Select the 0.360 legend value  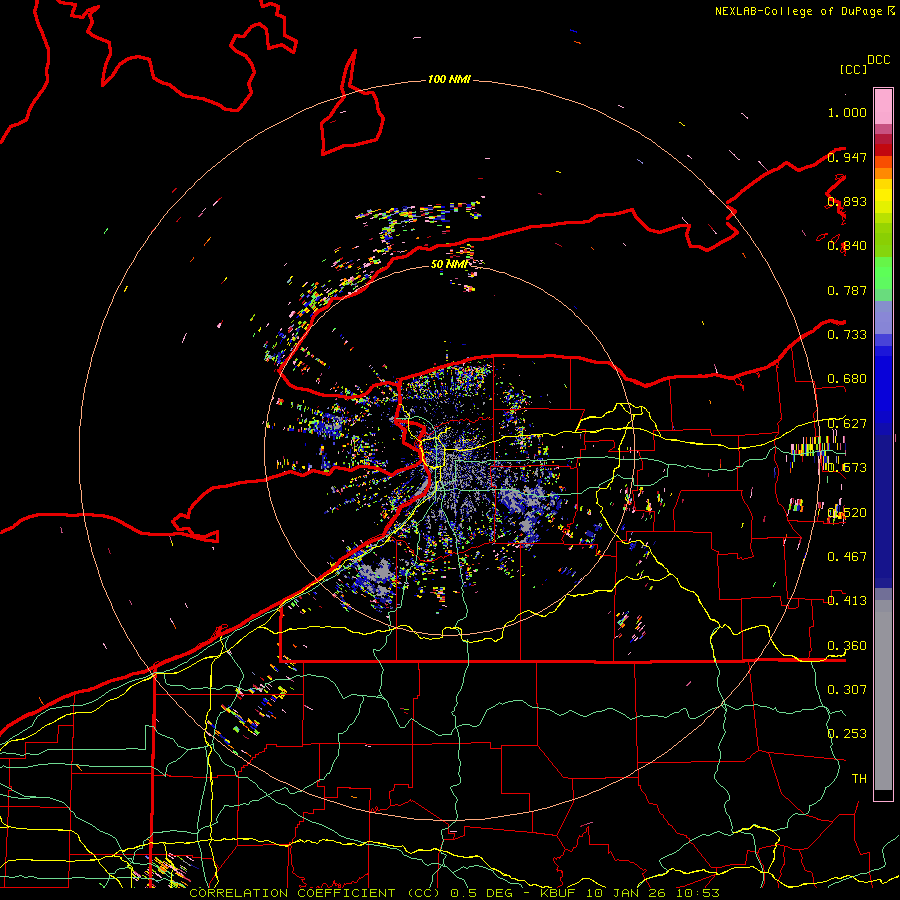point(847,646)
